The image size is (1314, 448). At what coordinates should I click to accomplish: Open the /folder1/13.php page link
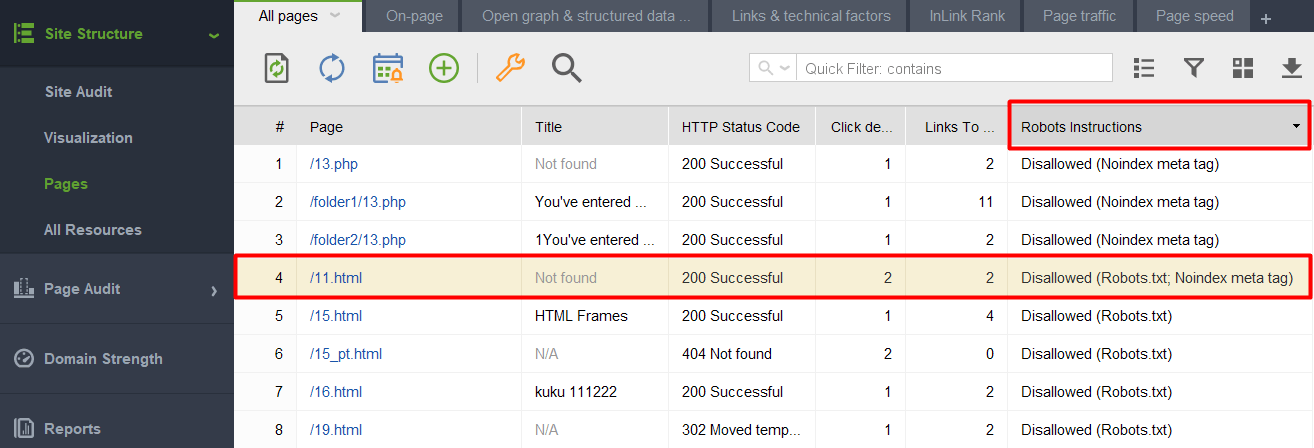click(358, 202)
